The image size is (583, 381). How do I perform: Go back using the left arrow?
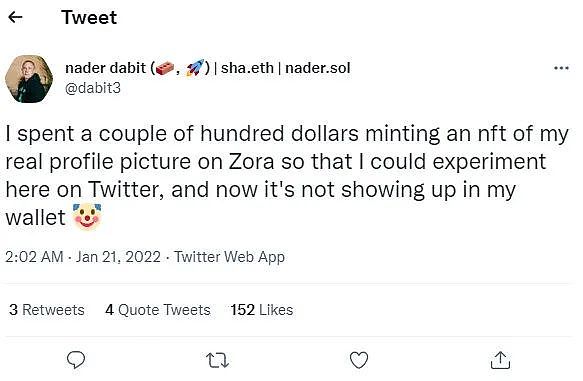[x=15, y=17]
